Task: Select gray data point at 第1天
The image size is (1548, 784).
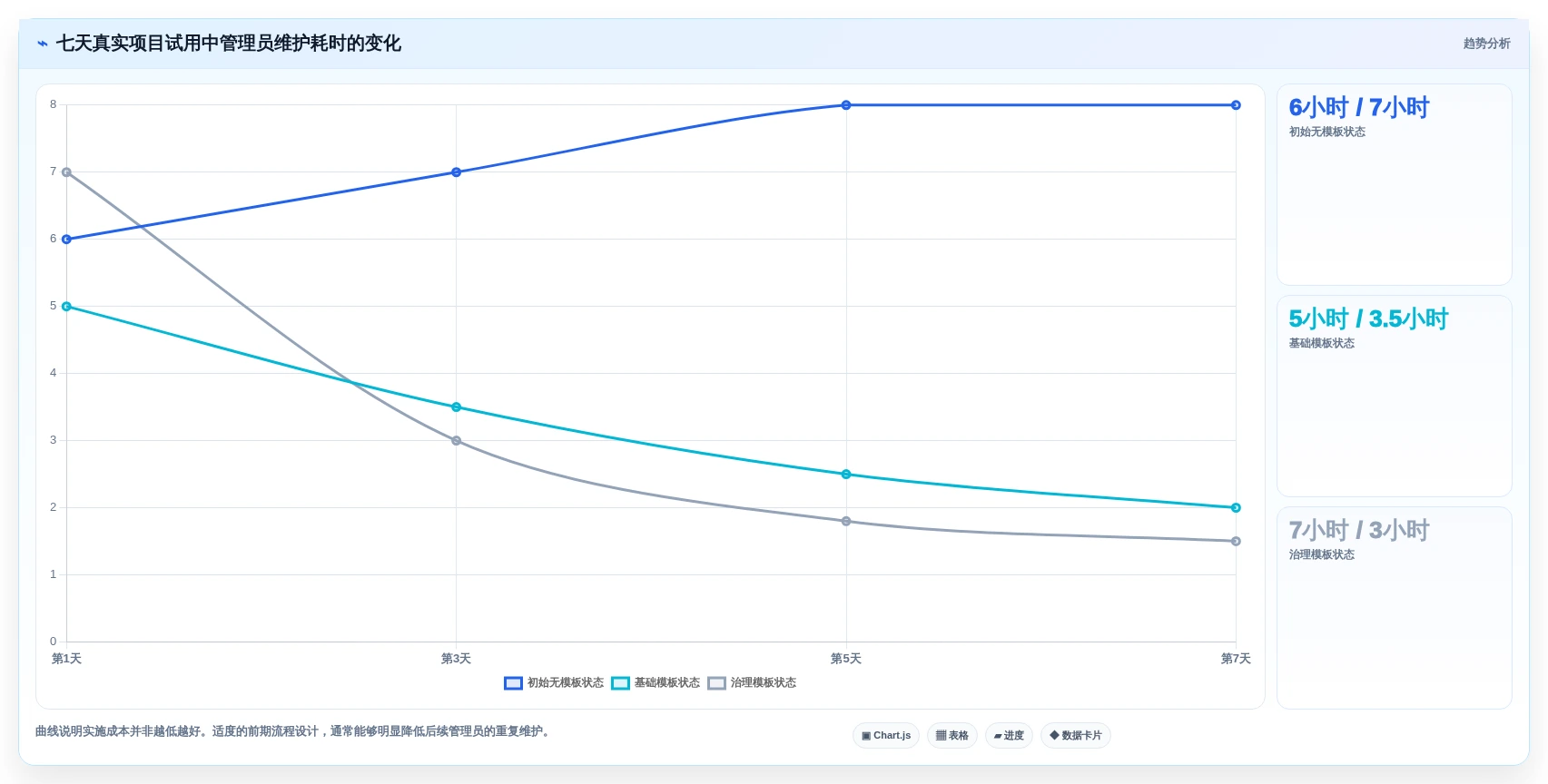Action: pos(66,172)
